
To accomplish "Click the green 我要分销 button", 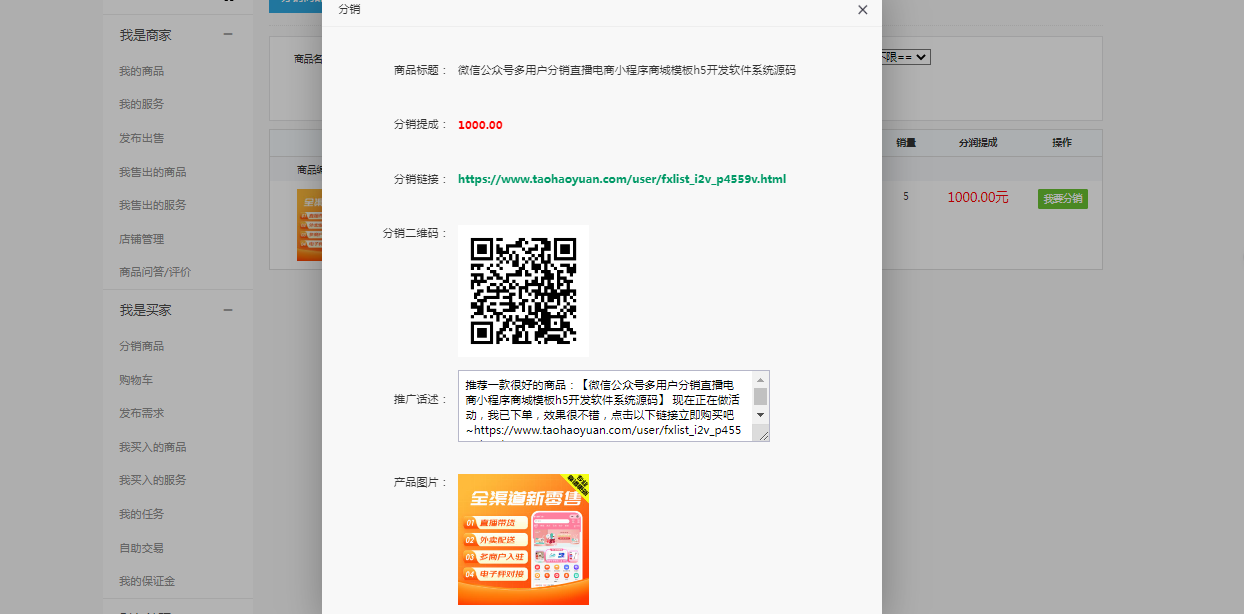I will point(1062,199).
